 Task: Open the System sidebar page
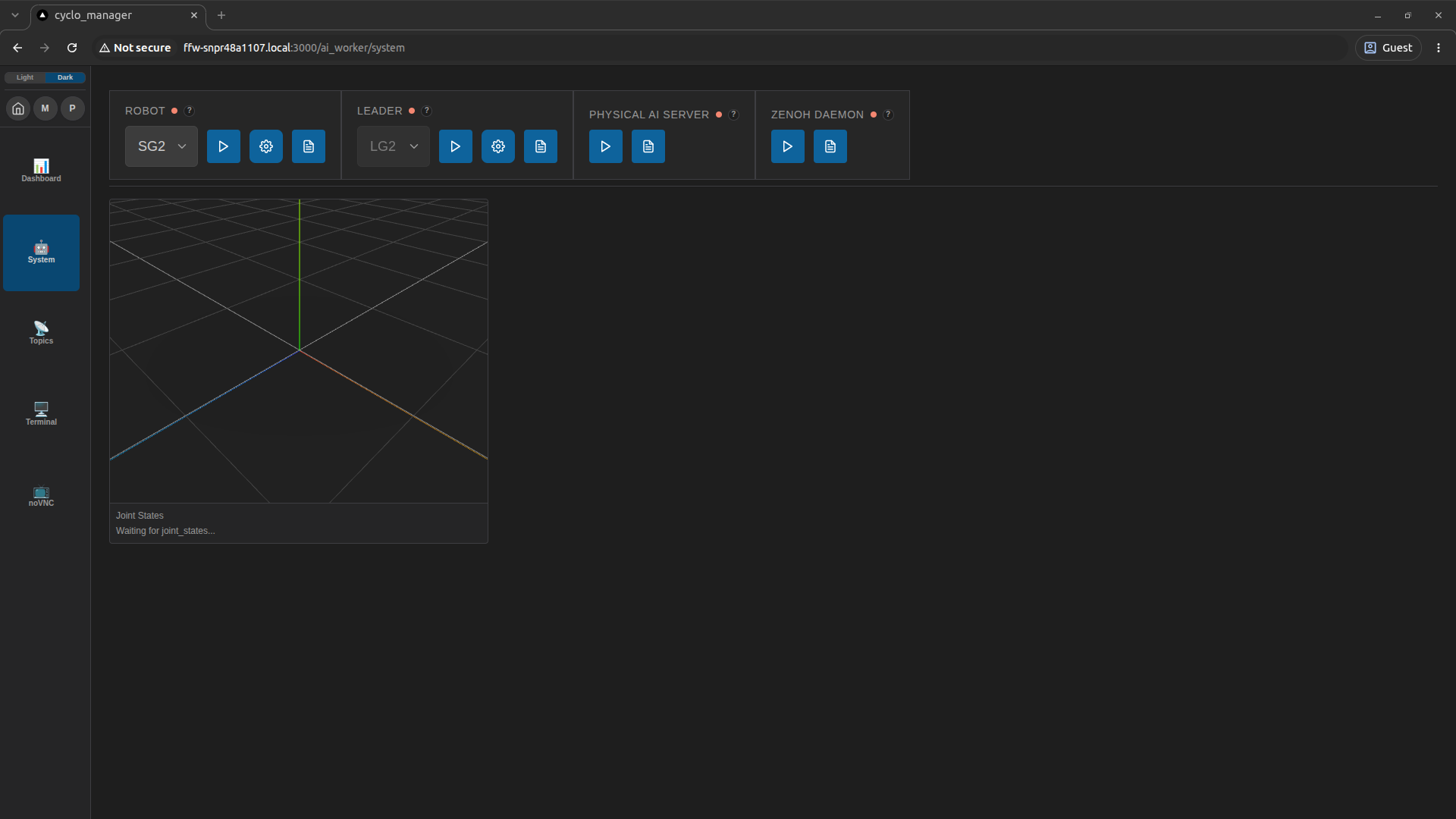tap(41, 253)
